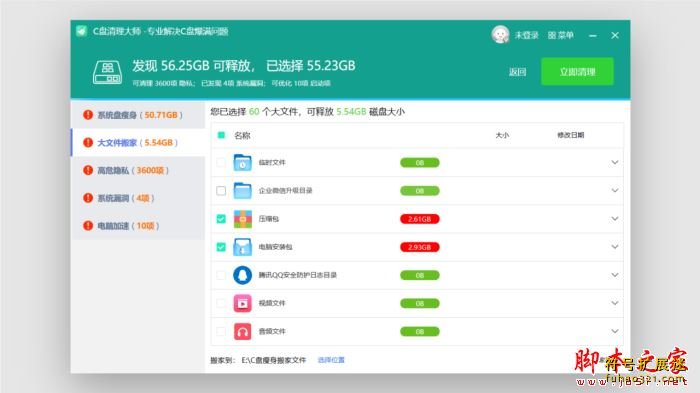Expand the 腾讯QQ安全防护日志目录 row chevron
The width and height of the screenshot is (700, 393).
[615, 275]
